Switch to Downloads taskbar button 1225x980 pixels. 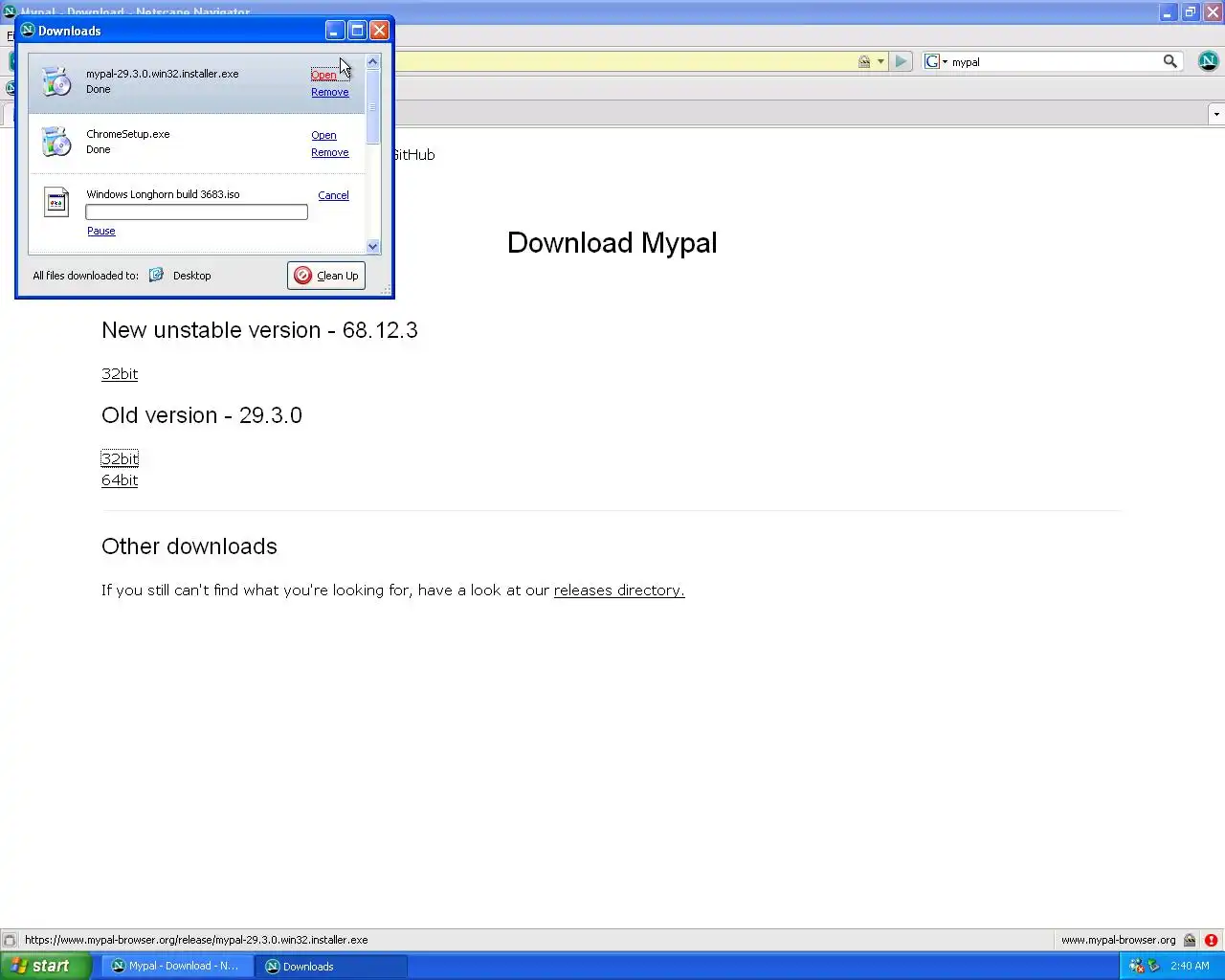(x=331, y=966)
